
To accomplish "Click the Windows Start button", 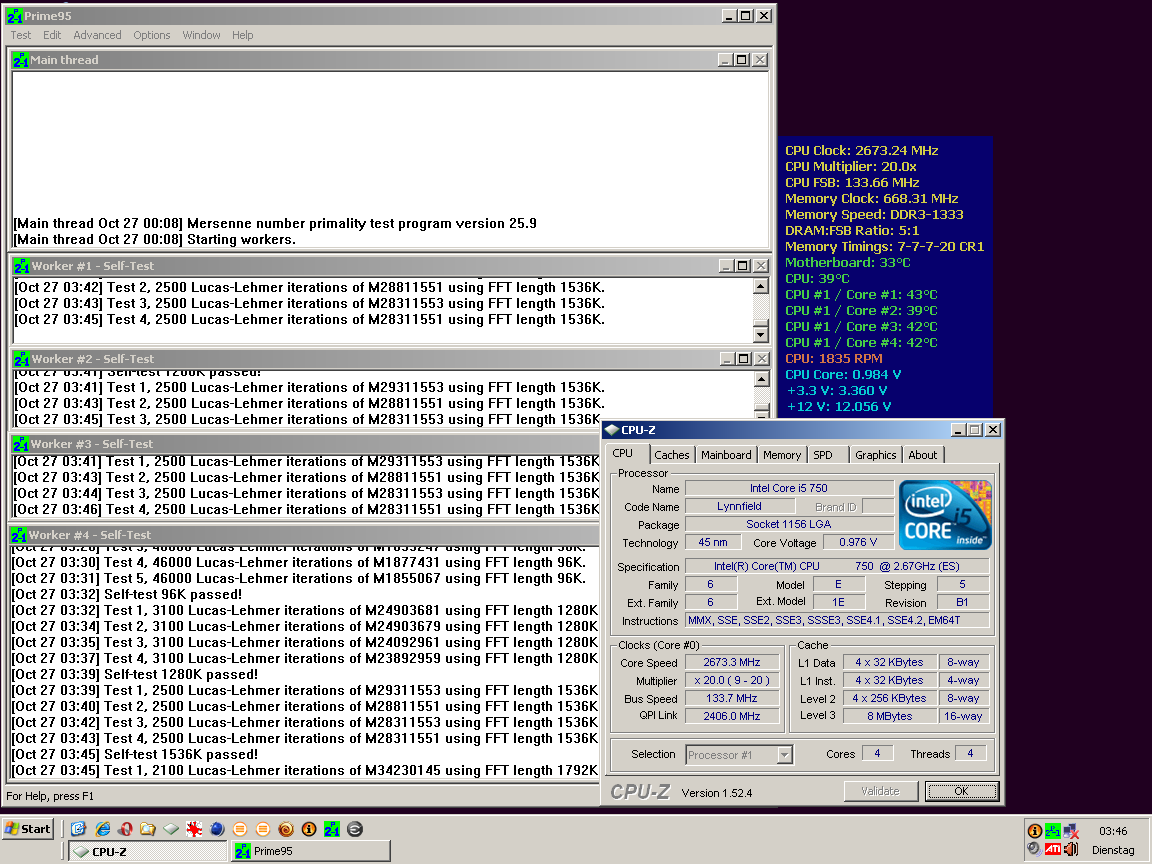I will 28,829.
